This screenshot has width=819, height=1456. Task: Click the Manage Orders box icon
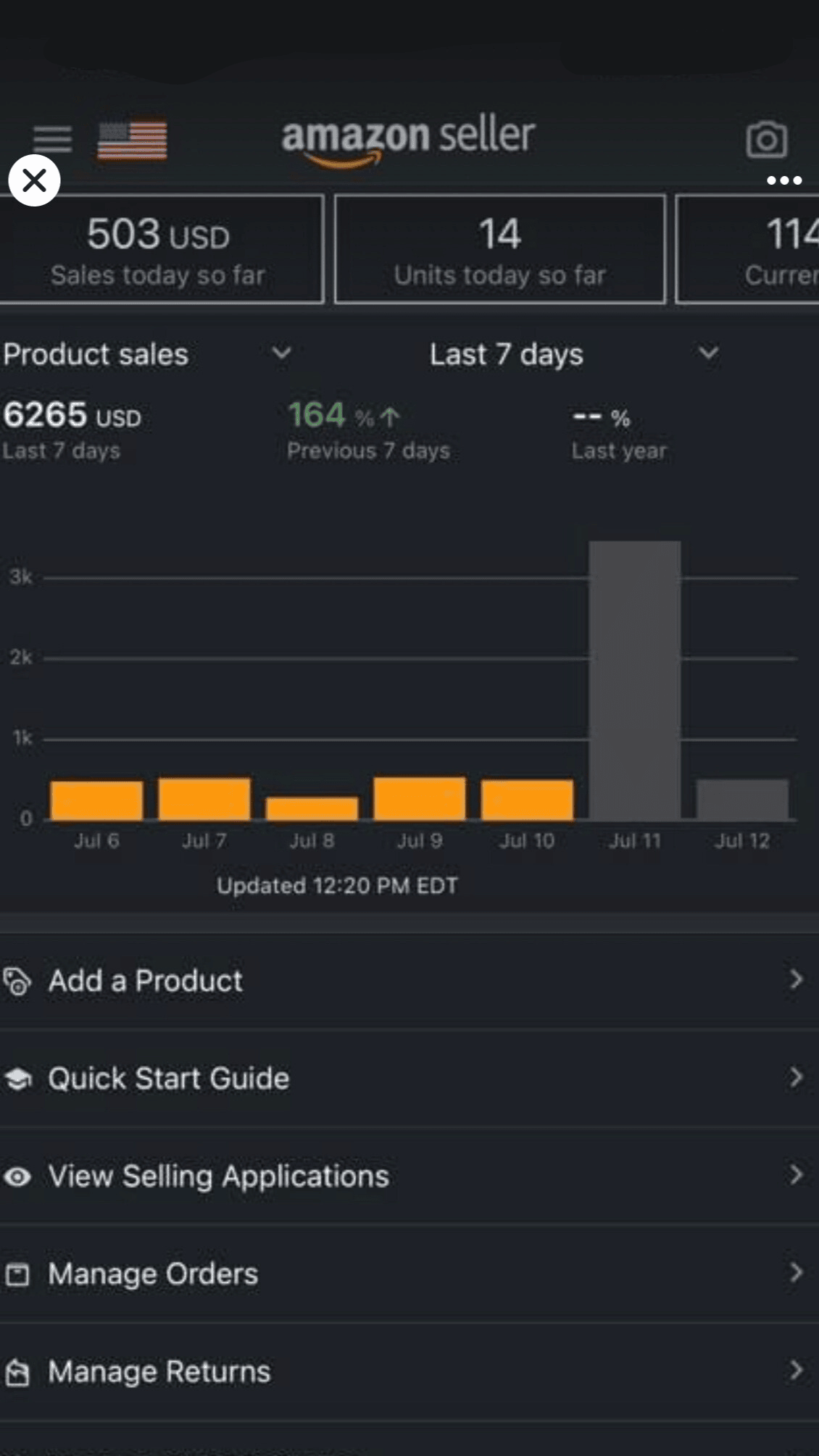click(17, 1275)
